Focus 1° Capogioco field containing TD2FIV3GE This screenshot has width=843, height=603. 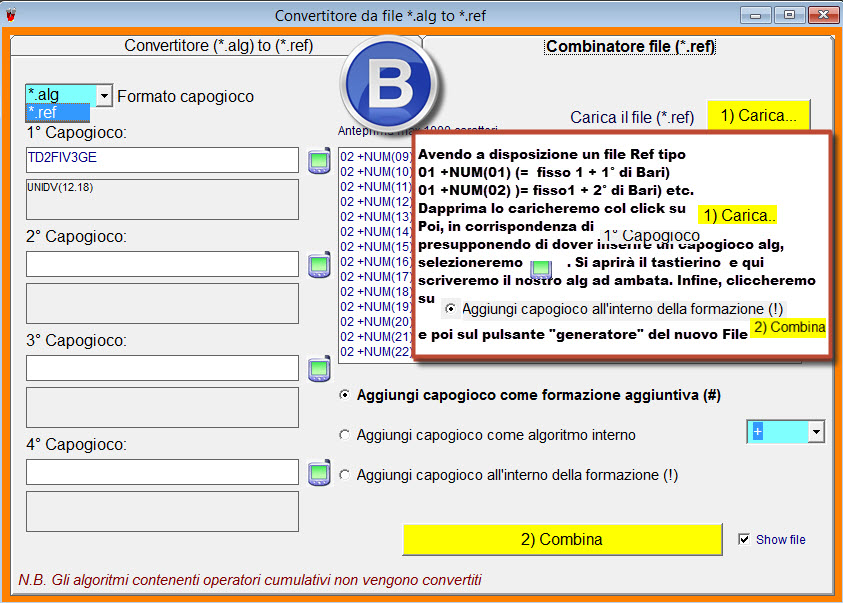point(162,160)
